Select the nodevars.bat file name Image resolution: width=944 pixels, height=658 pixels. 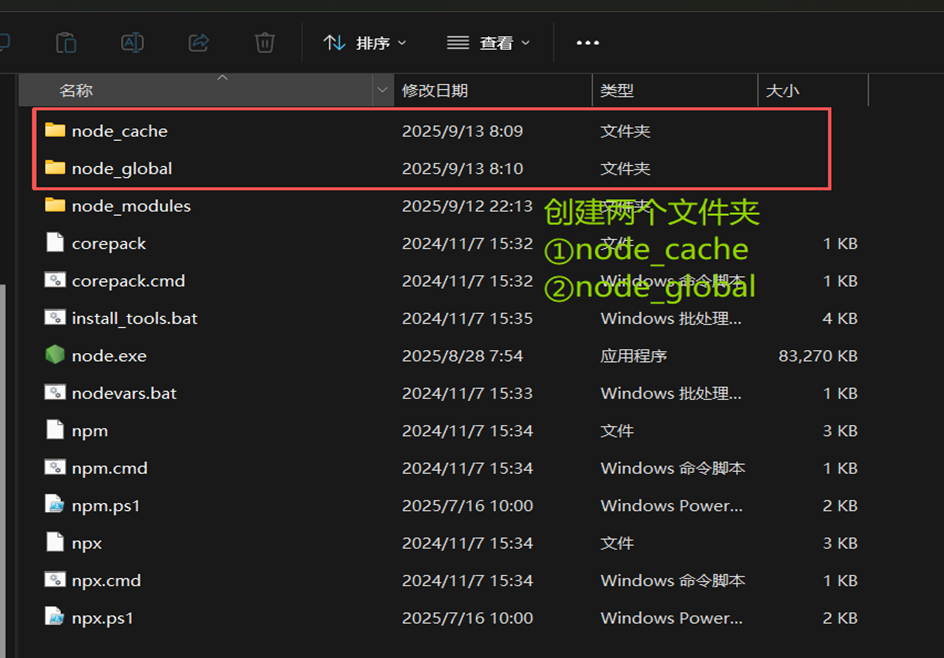pyautogui.click(x=124, y=393)
